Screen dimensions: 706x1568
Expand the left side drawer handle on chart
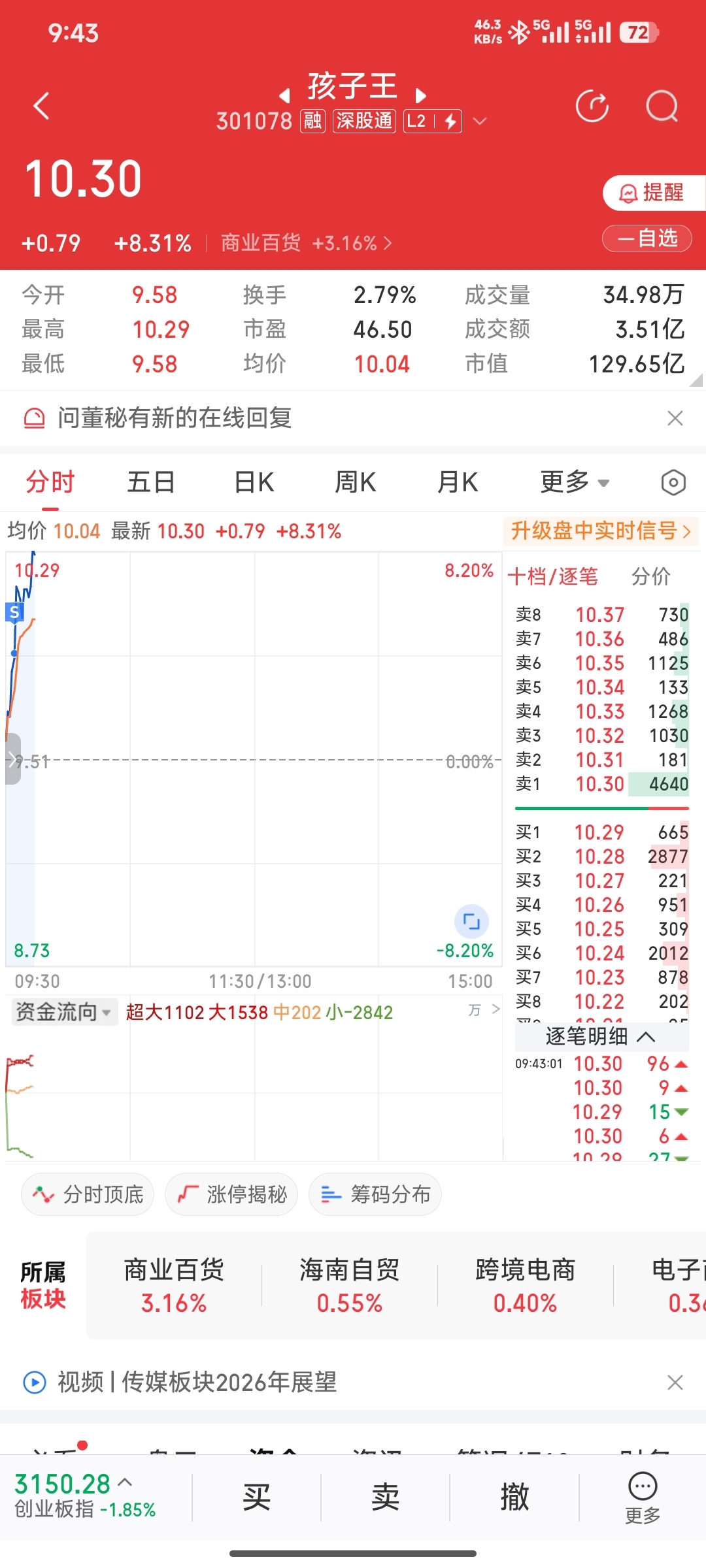pos(12,759)
